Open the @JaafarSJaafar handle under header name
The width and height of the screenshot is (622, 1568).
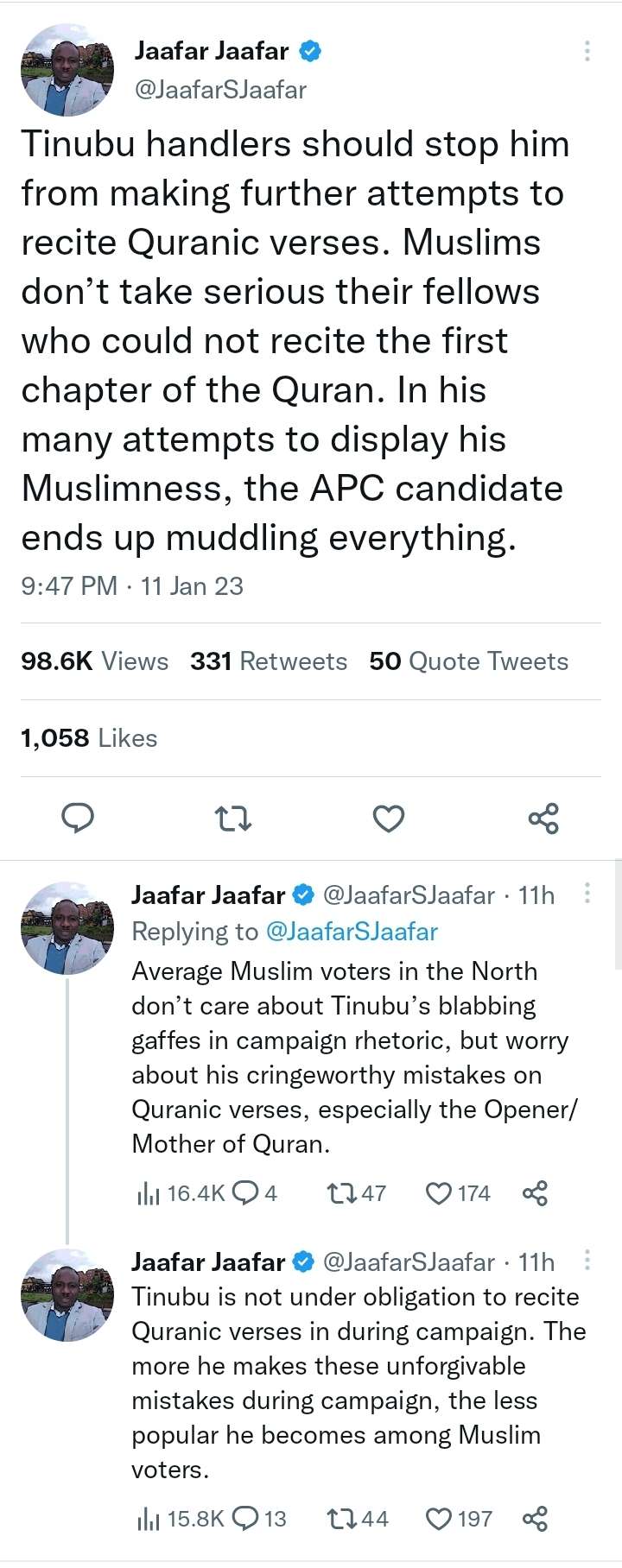(x=220, y=90)
